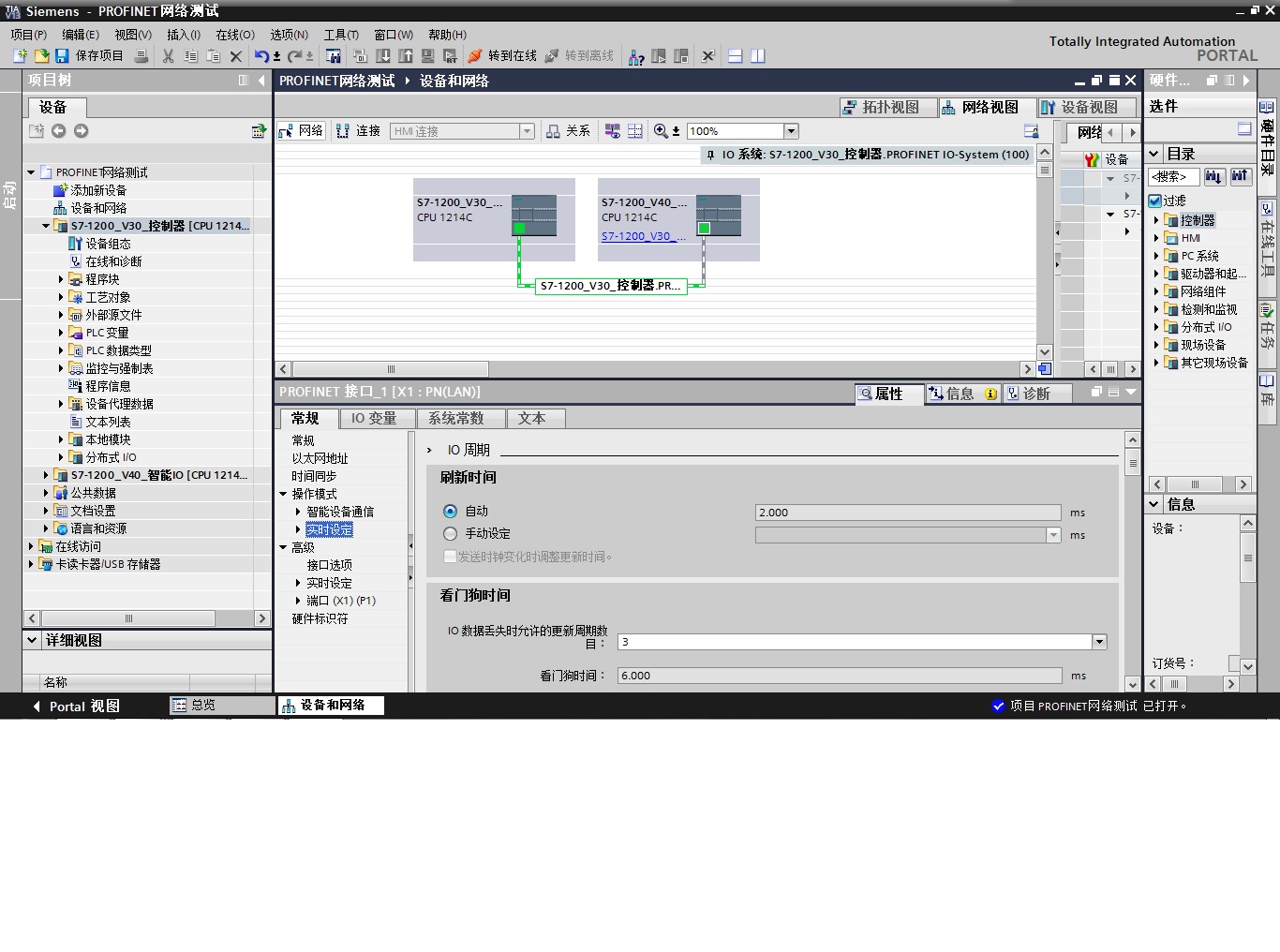This screenshot has height=952, width=1280.
Task: Undo the last action with the undo arrow
Action: pyautogui.click(x=261, y=56)
